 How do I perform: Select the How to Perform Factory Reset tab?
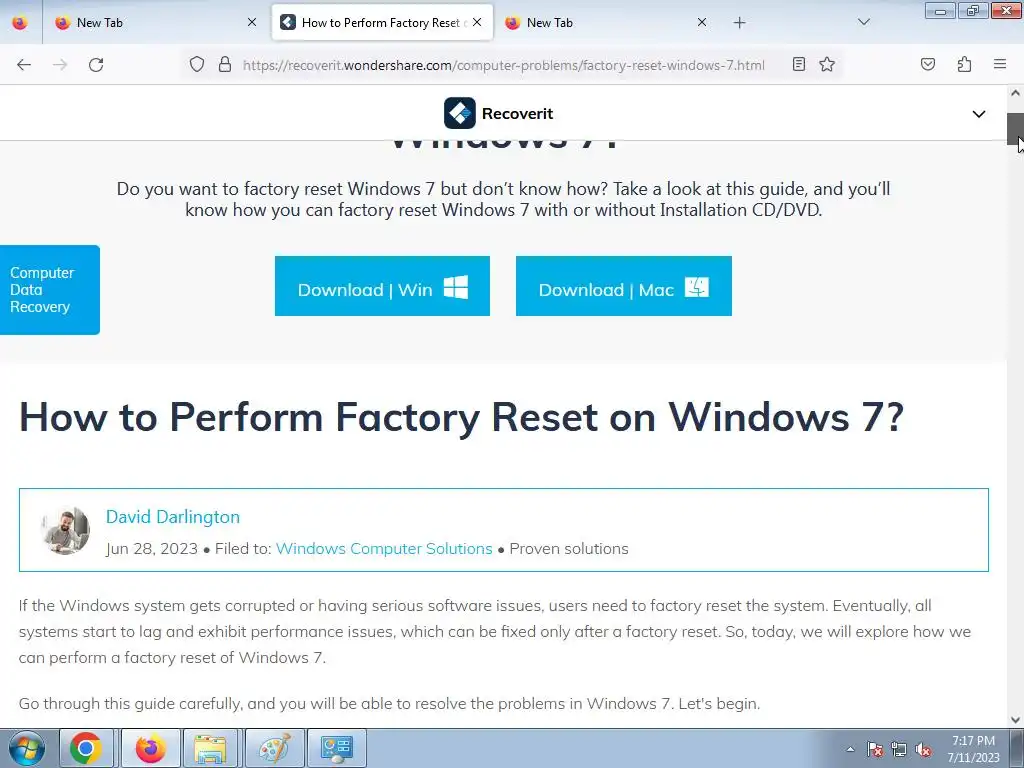point(381,23)
